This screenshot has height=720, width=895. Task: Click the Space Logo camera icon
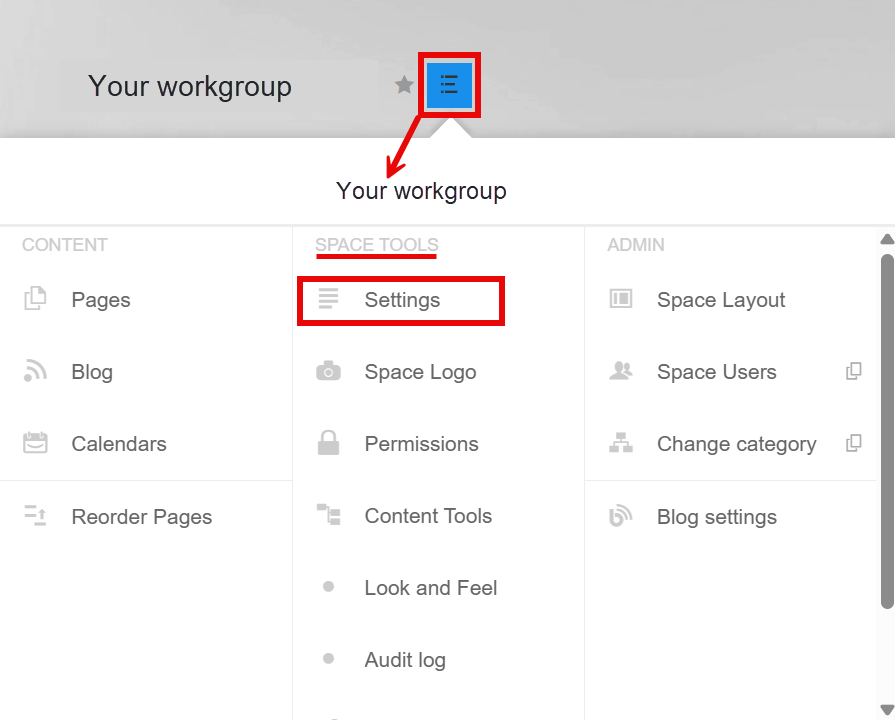pyautogui.click(x=328, y=371)
